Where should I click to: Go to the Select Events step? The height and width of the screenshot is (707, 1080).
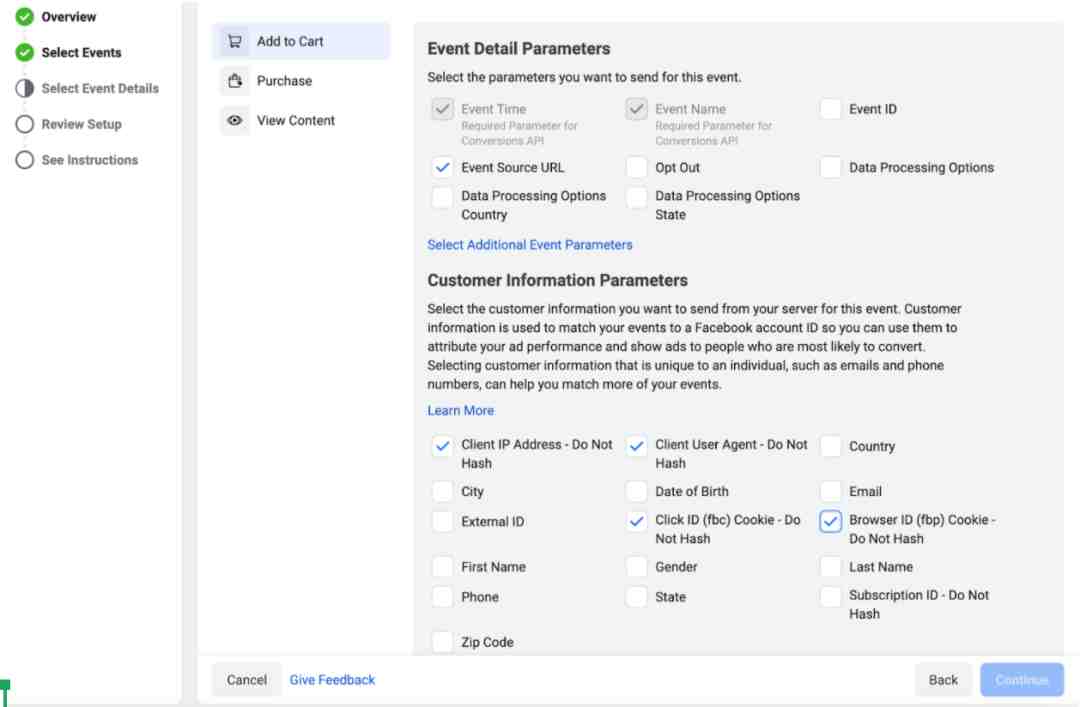(x=81, y=52)
